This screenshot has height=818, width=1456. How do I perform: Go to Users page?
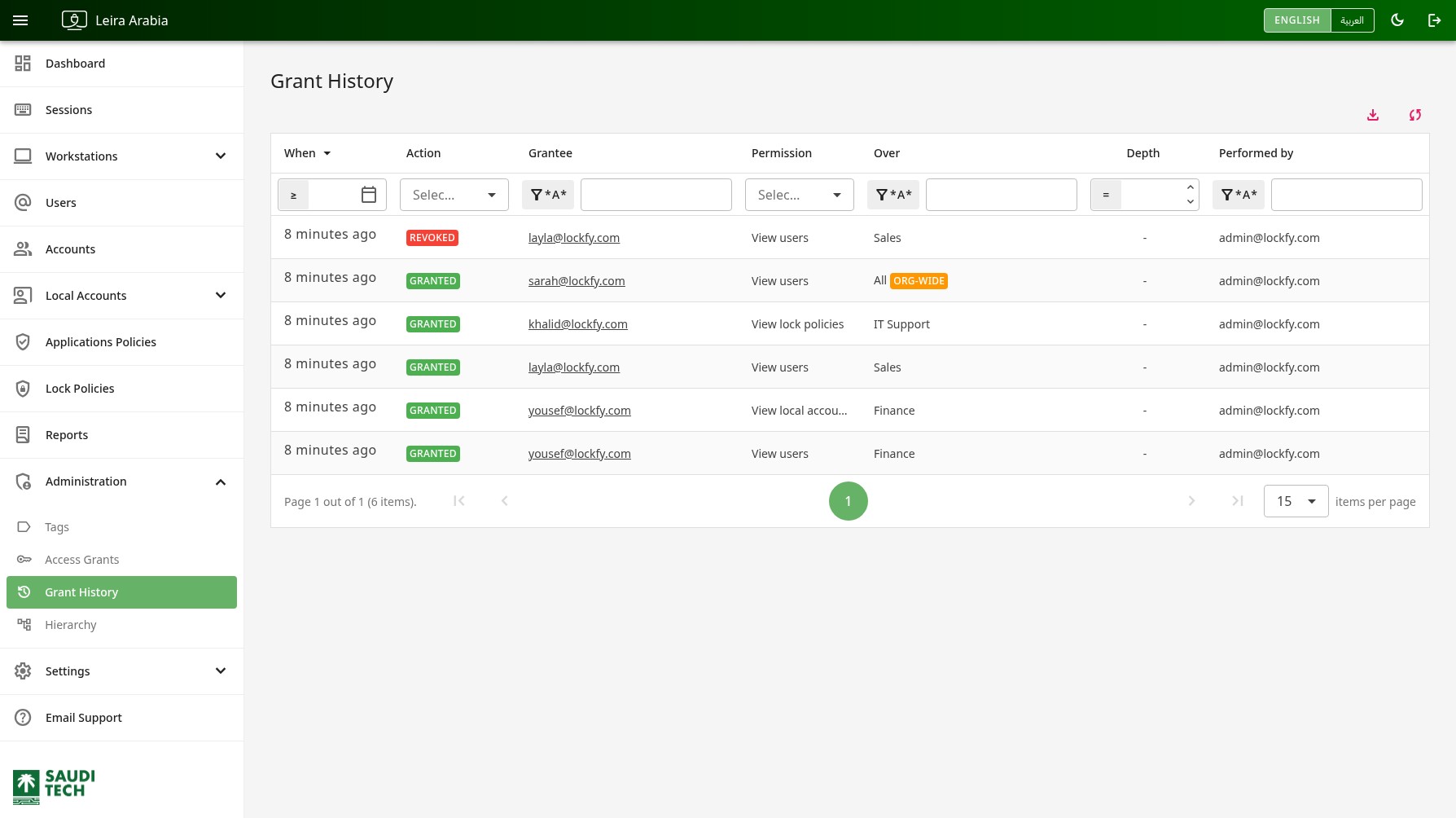[x=121, y=203]
